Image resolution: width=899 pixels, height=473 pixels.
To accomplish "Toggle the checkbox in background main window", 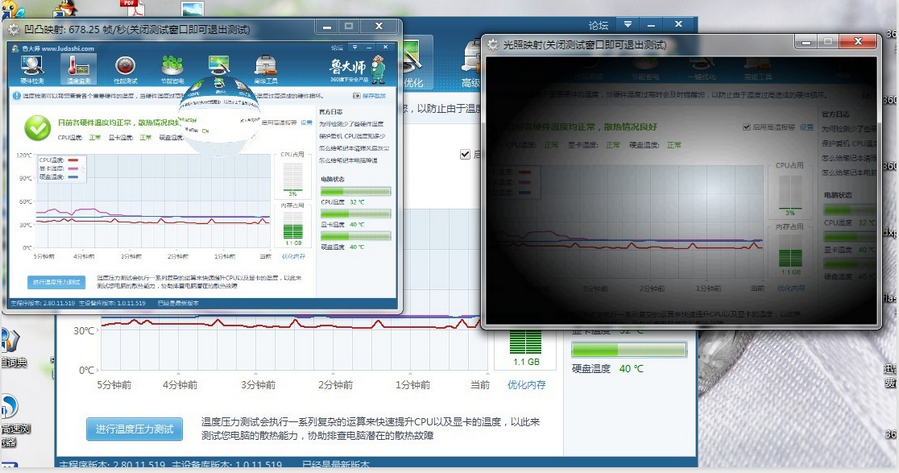I will pos(465,154).
